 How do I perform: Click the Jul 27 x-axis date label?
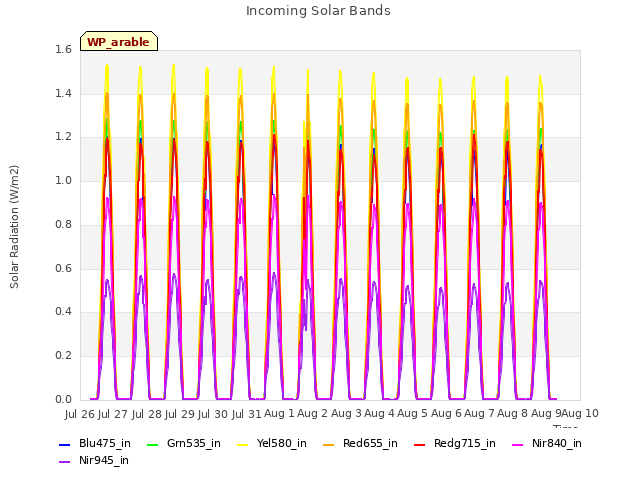pos(113,414)
